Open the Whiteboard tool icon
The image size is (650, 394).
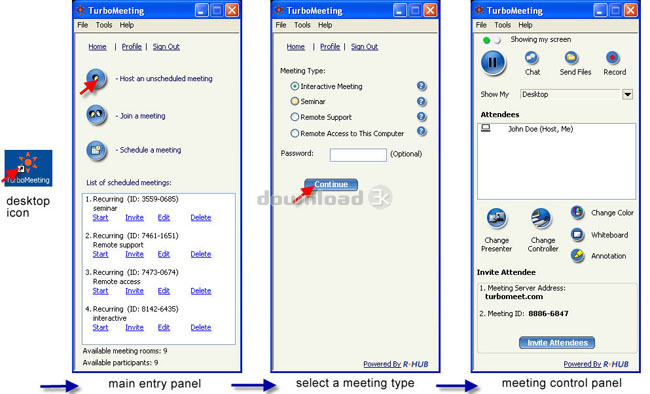(577, 235)
